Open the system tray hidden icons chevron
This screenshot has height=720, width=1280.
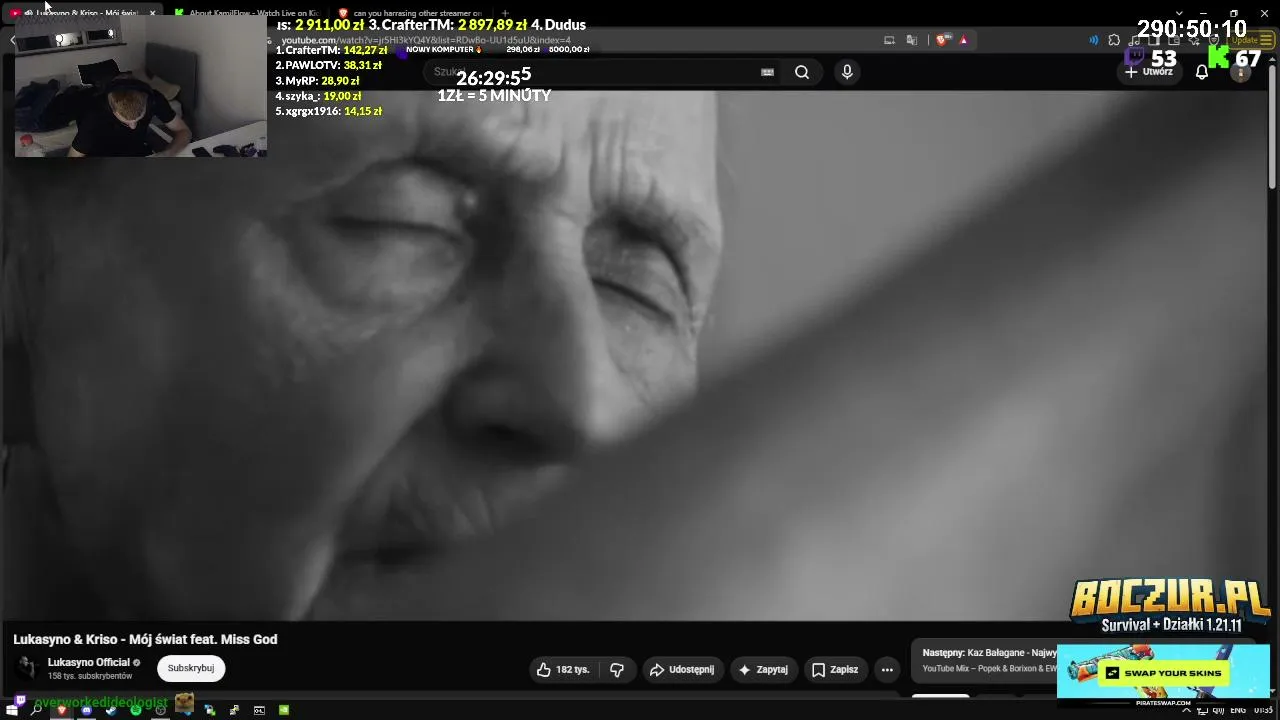click(x=1186, y=710)
